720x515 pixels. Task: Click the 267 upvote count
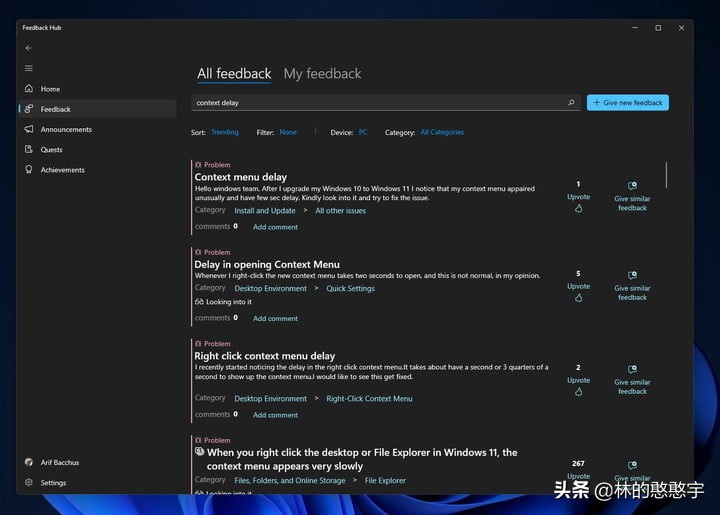point(578,464)
